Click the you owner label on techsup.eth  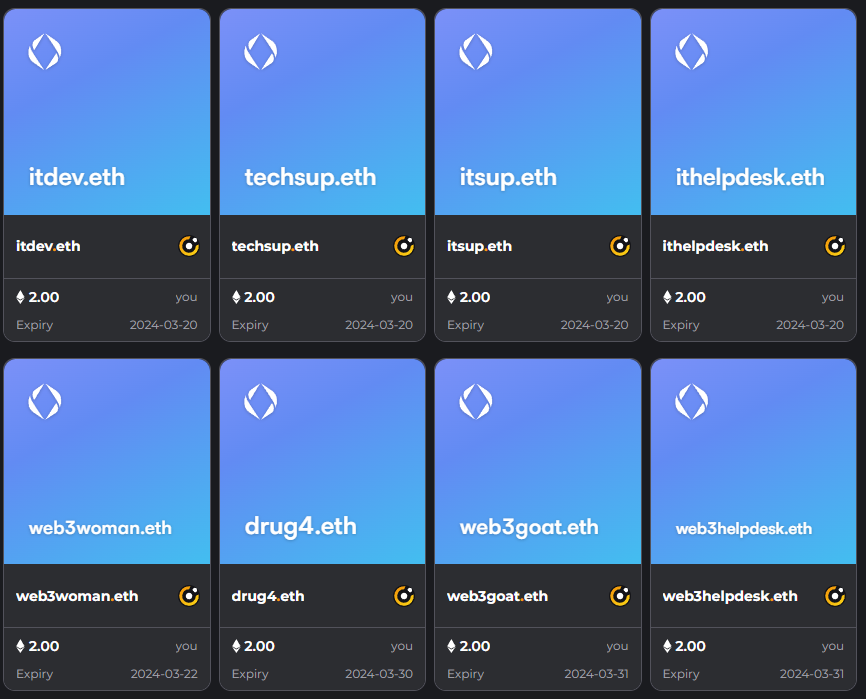pos(401,297)
